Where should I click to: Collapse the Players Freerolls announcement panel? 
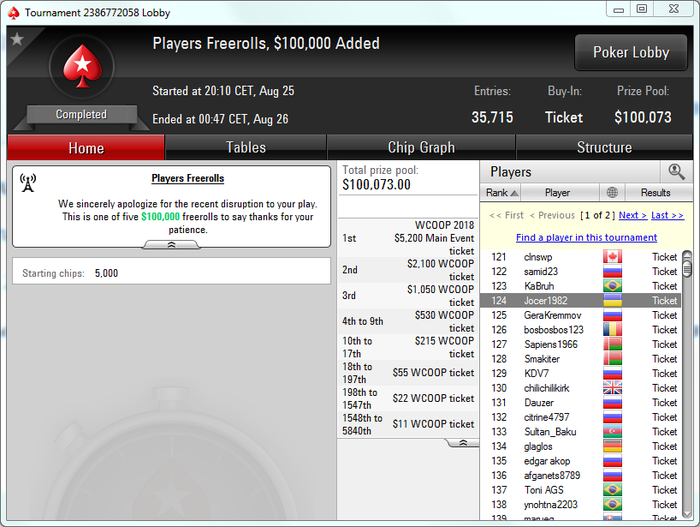coord(171,245)
